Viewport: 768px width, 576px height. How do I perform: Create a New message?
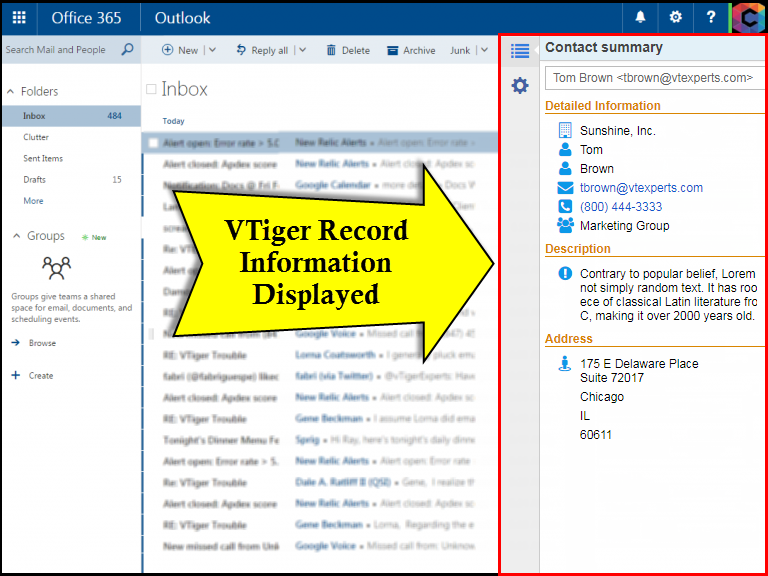(x=180, y=50)
